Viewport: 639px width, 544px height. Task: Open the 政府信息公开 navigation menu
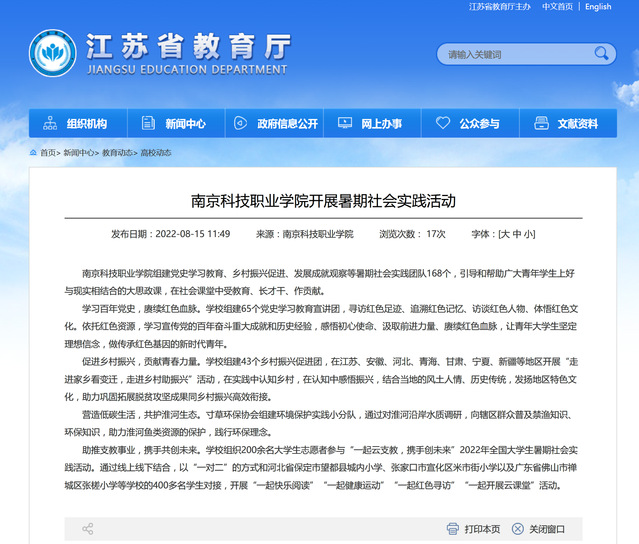(x=276, y=124)
